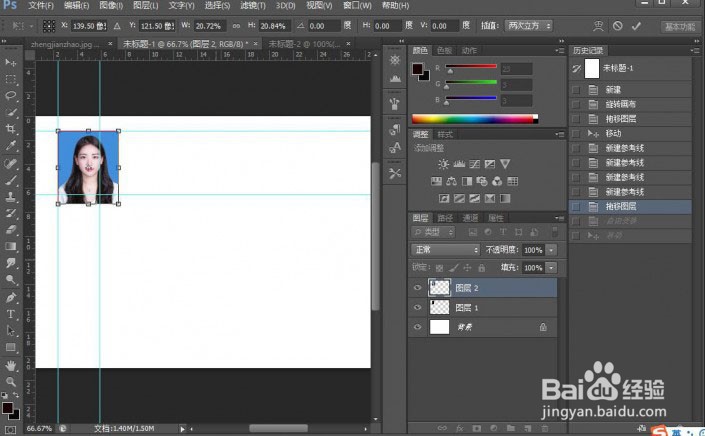
Task: Cancel the transform in options bar
Action: click(x=618, y=26)
